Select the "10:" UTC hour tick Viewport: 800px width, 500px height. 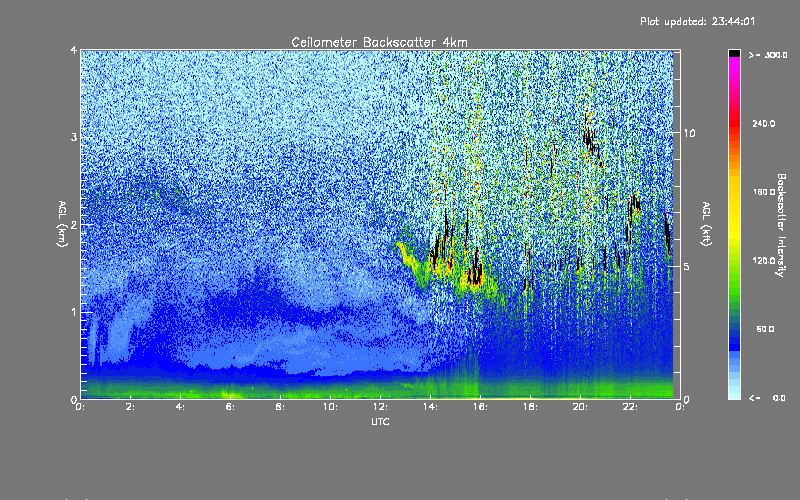(x=331, y=407)
